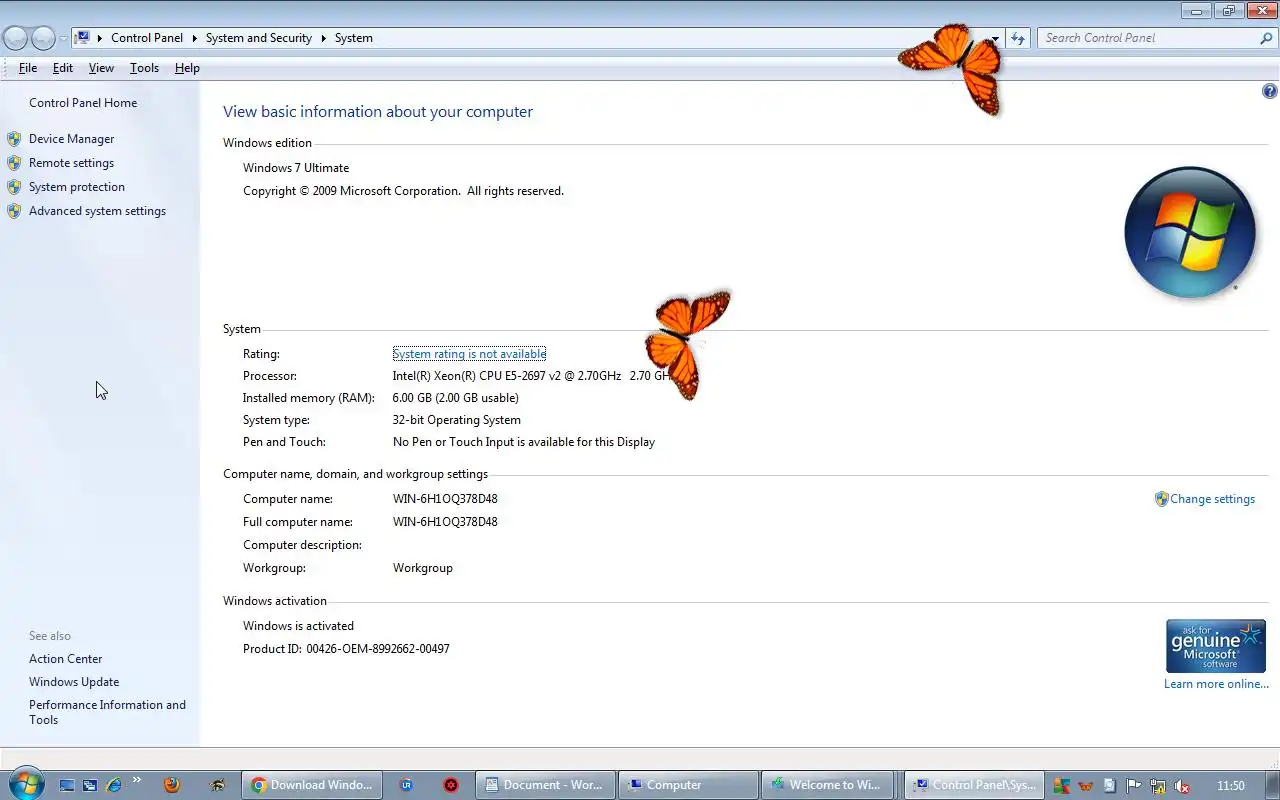Expand arrow after System and Security breadcrumb
1280x800 pixels.
[x=323, y=38]
